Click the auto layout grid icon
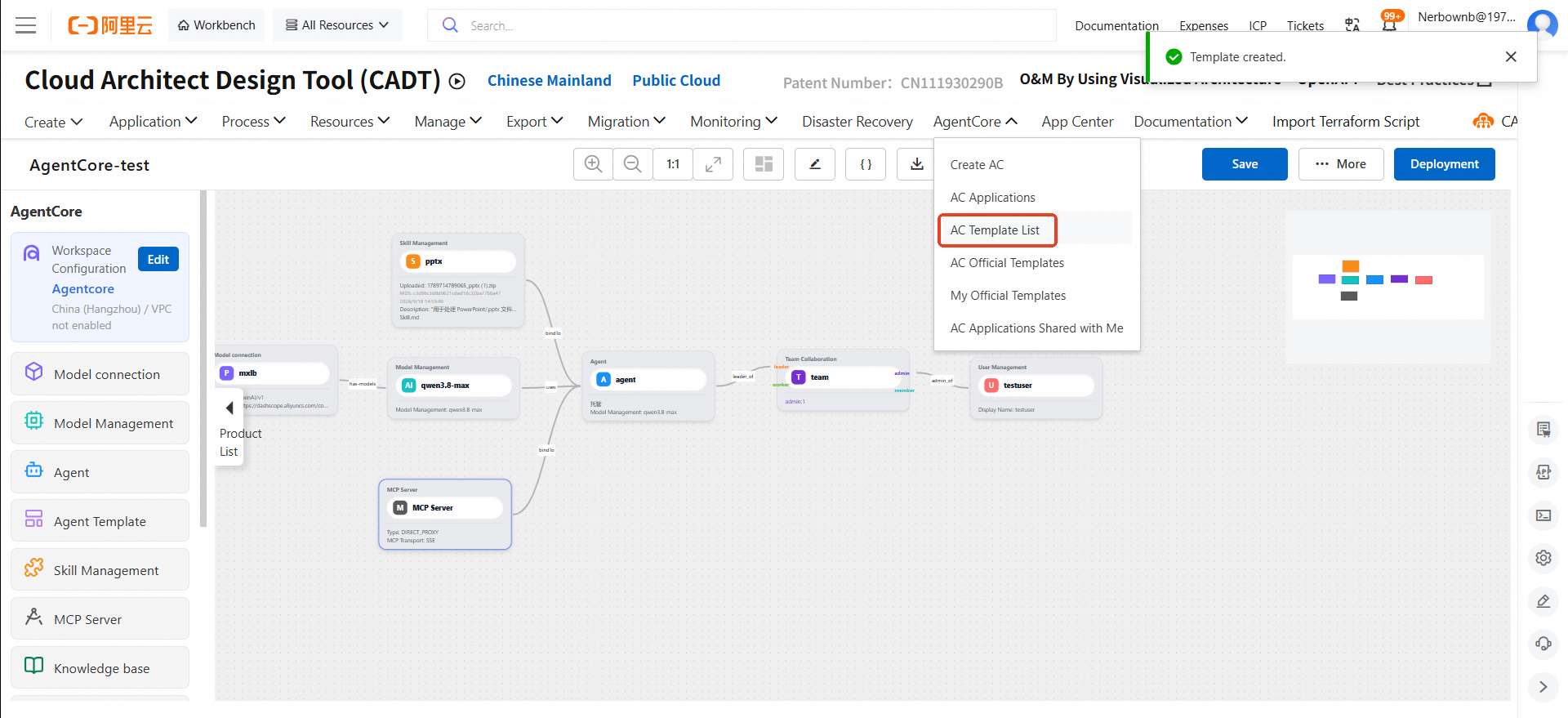Viewport: 1568px width, 718px height. coord(764,164)
